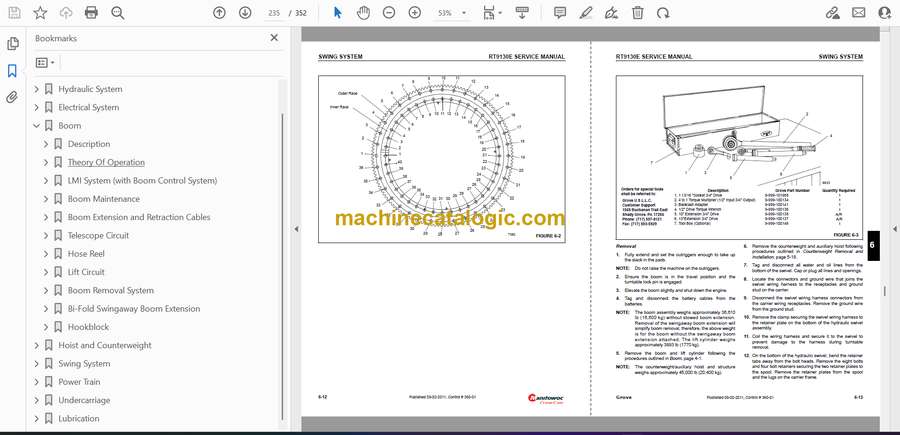Zoom out with the minus button
The image size is (900, 435).
(x=389, y=13)
